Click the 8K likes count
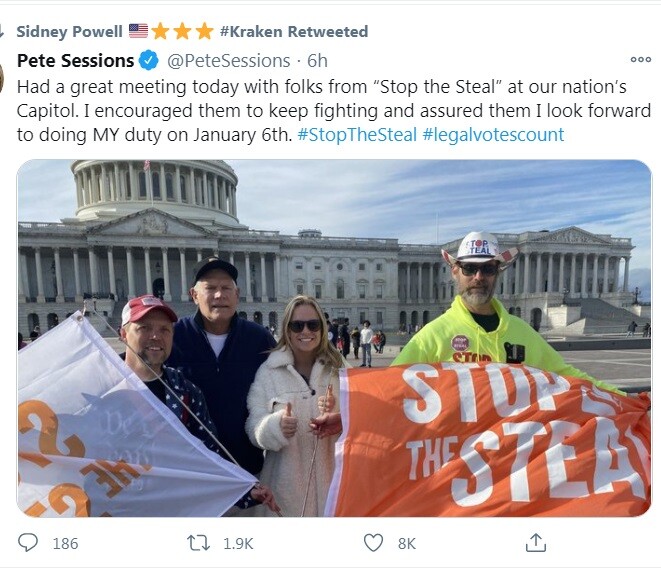The height and width of the screenshot is (570, 661). point(406,543)
